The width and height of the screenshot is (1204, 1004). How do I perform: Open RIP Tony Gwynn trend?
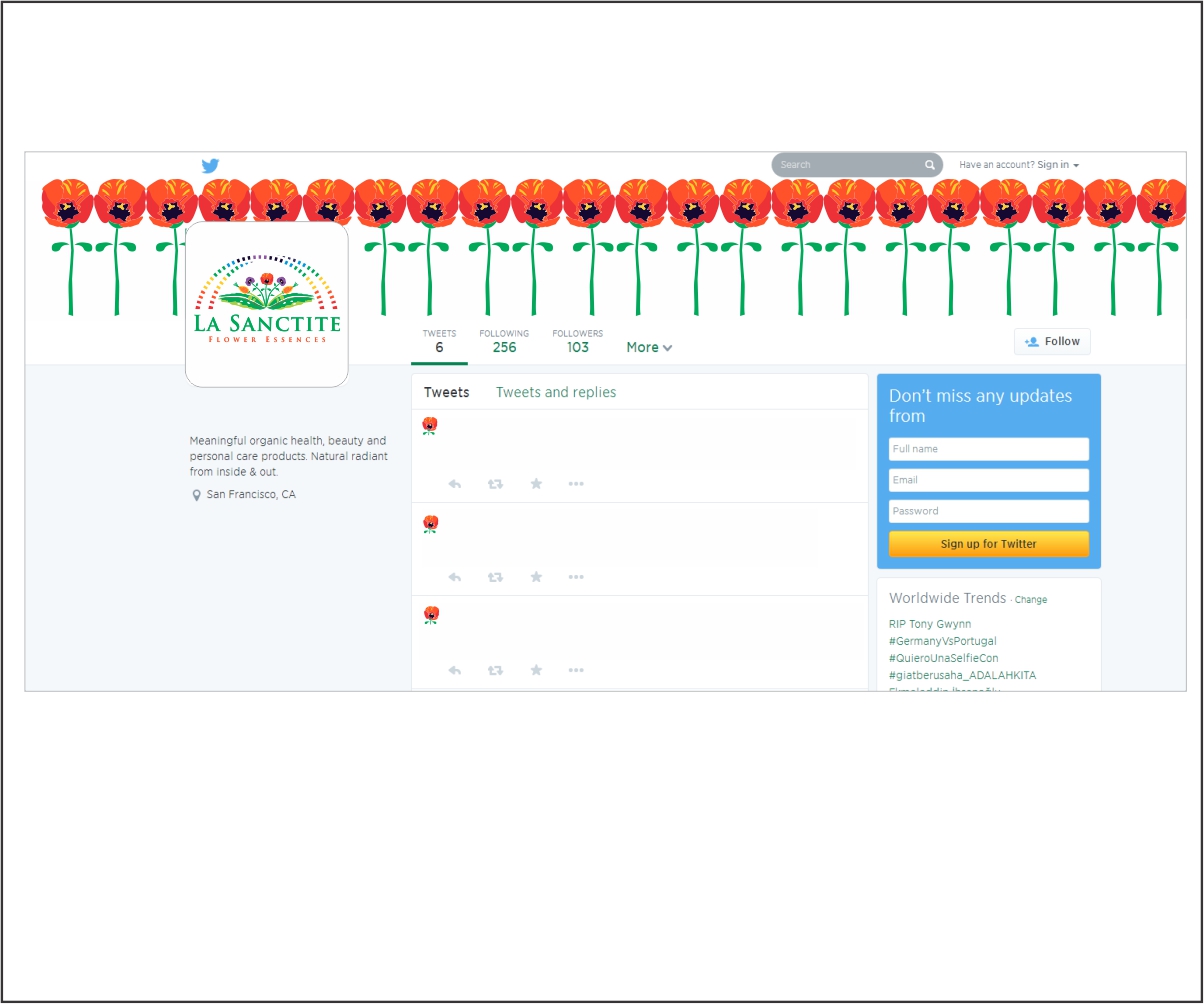[x=930, y=624]
